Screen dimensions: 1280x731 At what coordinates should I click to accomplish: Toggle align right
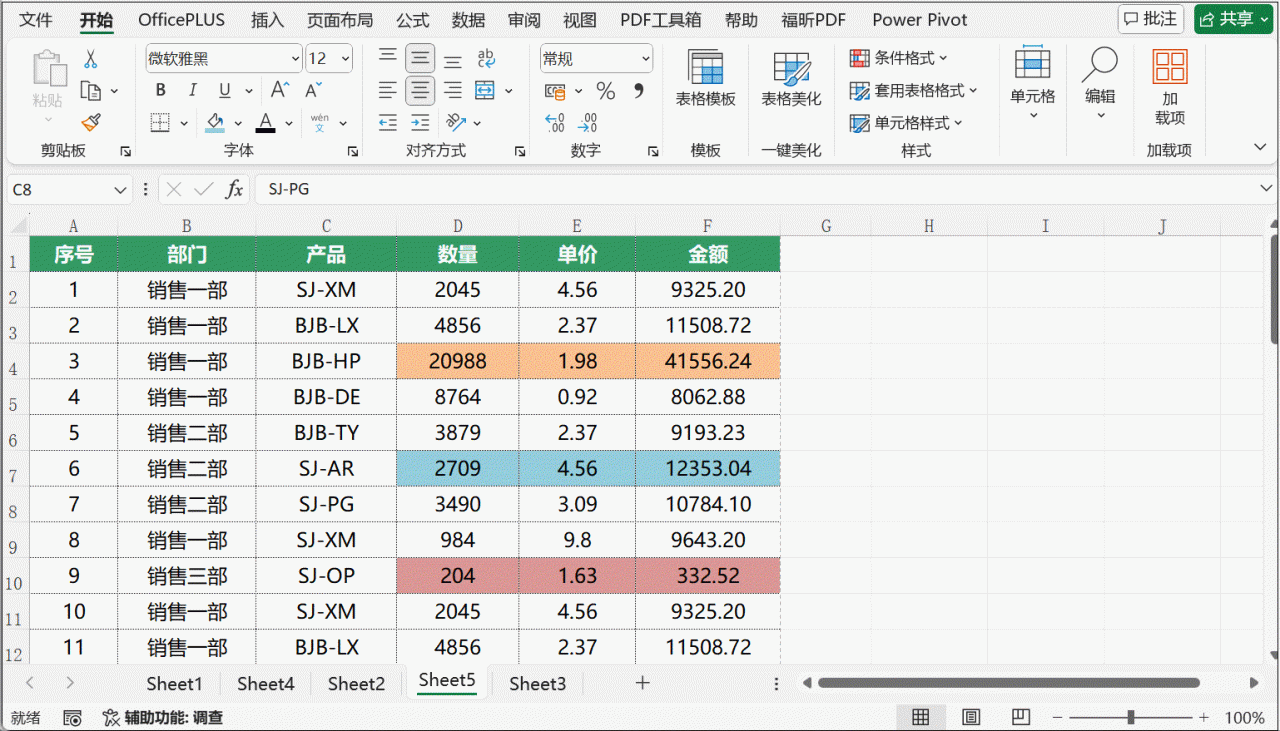click(x=453, y=91)
